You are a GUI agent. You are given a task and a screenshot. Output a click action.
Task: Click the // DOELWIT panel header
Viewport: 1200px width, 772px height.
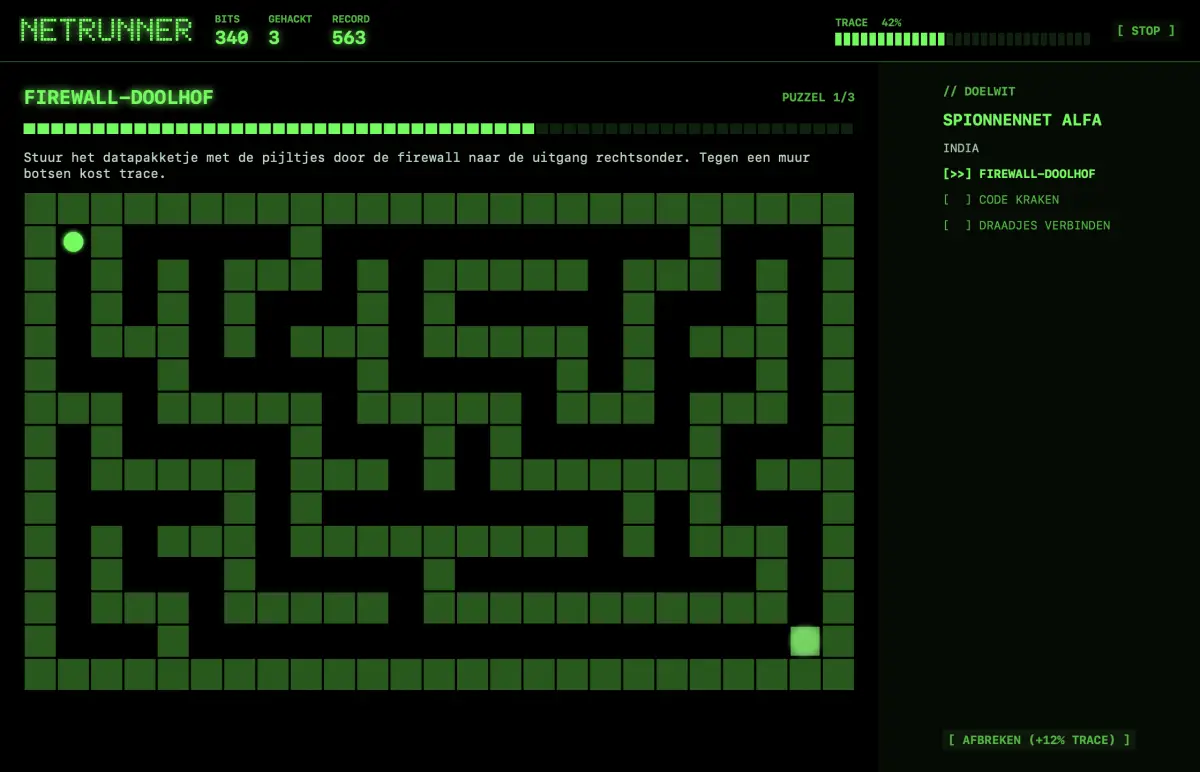pyautogui.click(x=979, y=92)
